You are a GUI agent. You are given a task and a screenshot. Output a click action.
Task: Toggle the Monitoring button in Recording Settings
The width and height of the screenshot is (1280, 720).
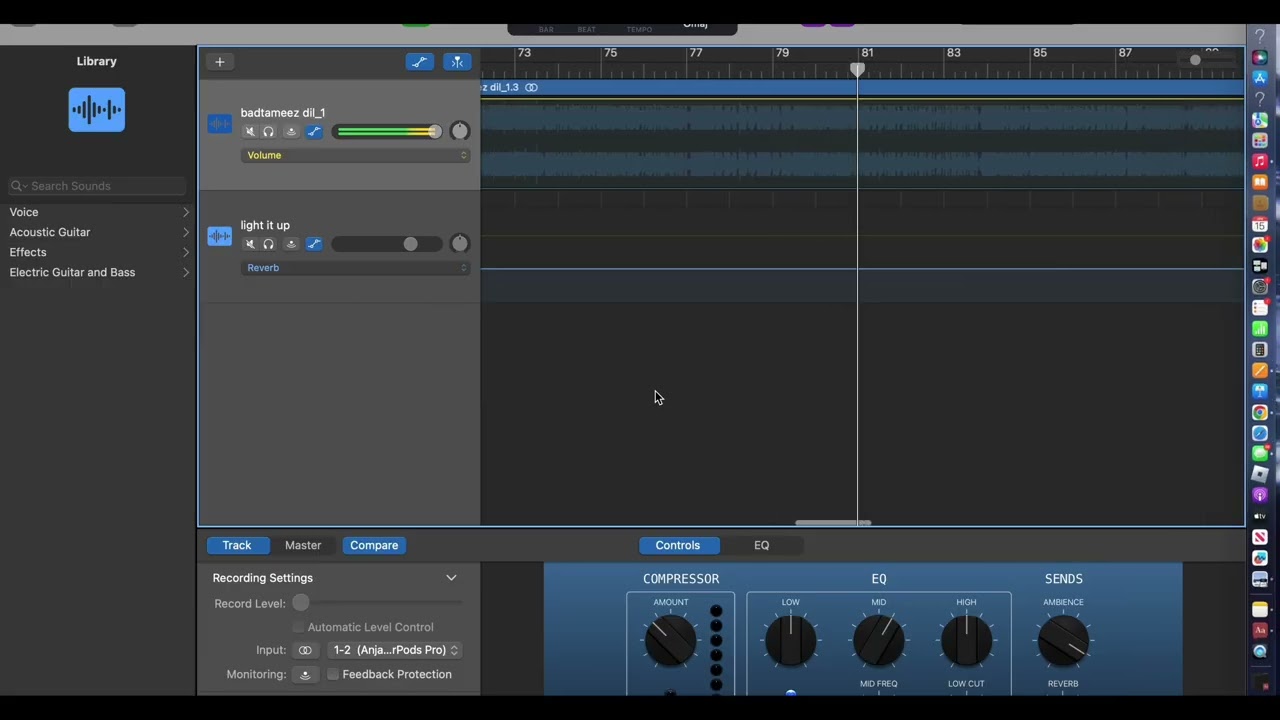tap(305, 675)
